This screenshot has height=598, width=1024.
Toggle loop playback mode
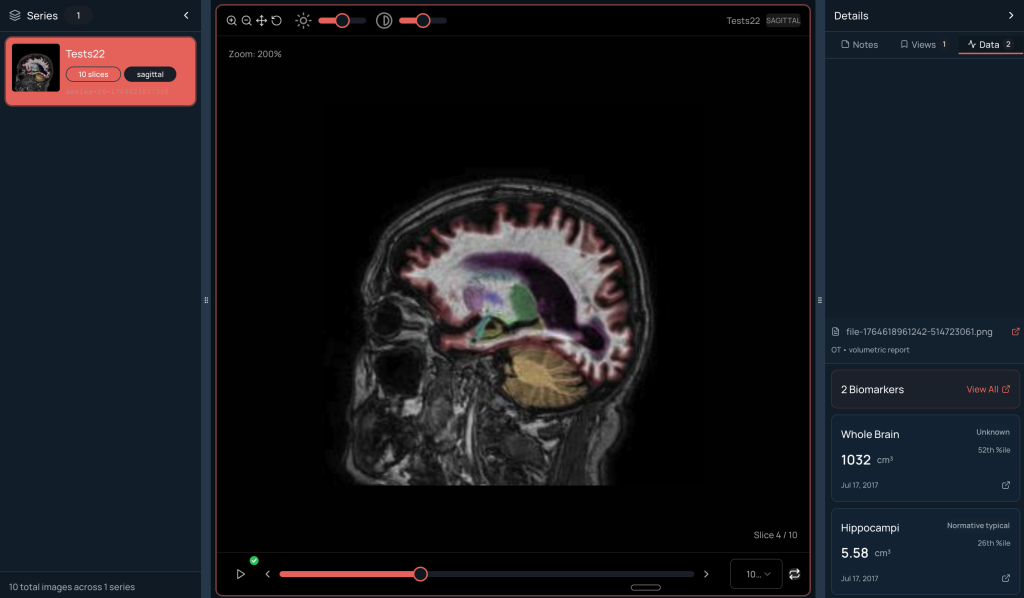tap(794, 574)
